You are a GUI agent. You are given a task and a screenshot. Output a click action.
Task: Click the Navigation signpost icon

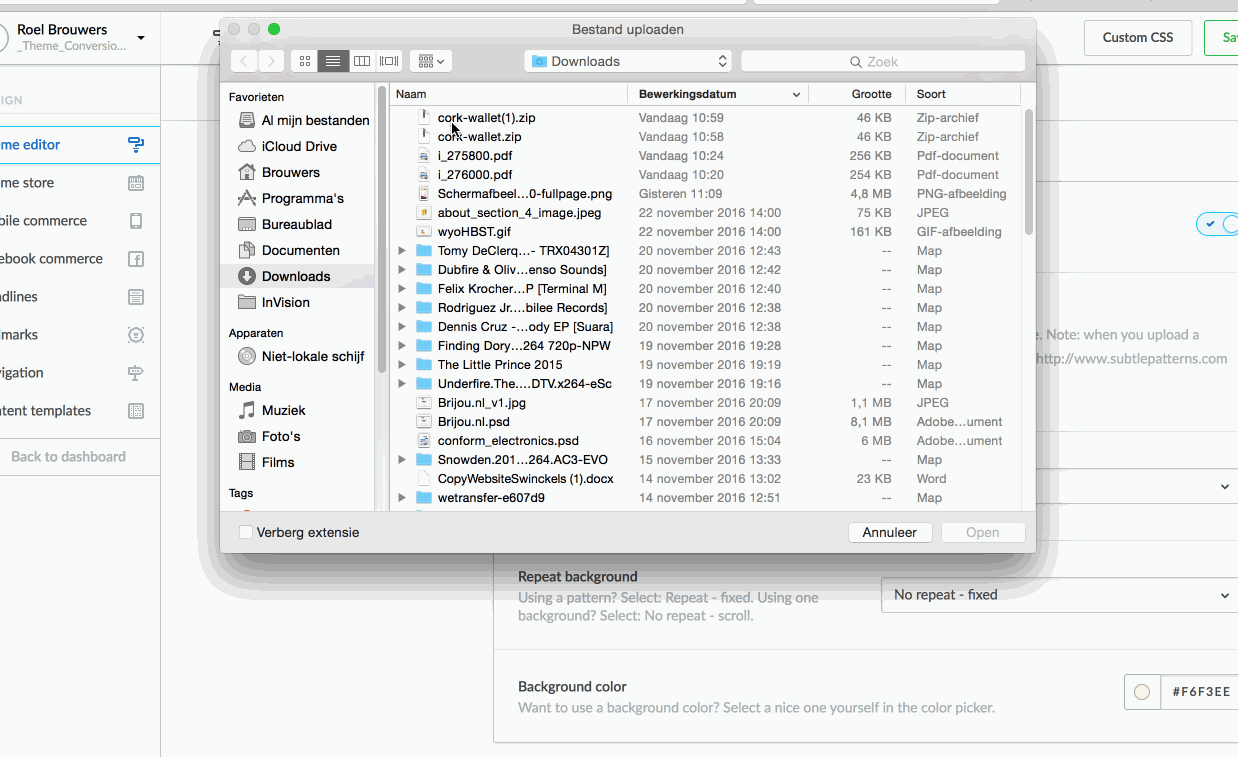point(136,373)
